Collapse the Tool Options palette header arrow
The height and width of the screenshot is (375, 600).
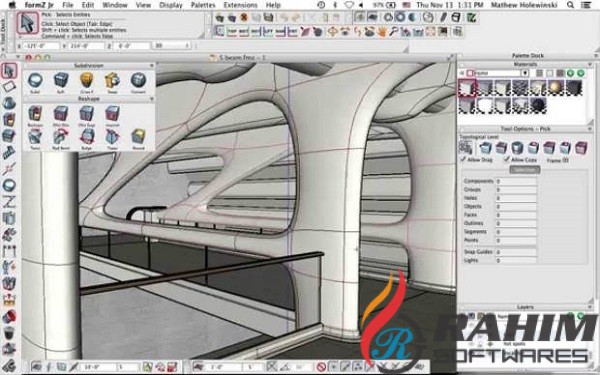pos(590,129)
